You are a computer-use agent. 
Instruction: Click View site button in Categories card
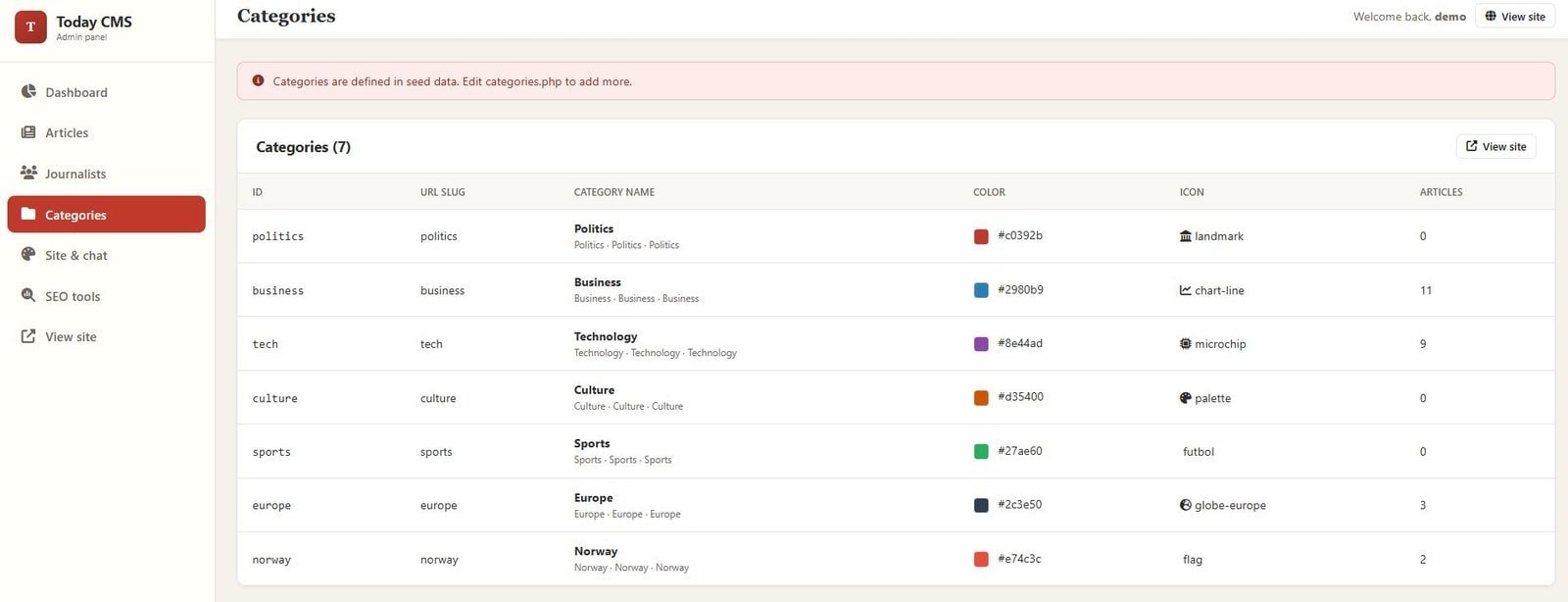click(1496, 146)
